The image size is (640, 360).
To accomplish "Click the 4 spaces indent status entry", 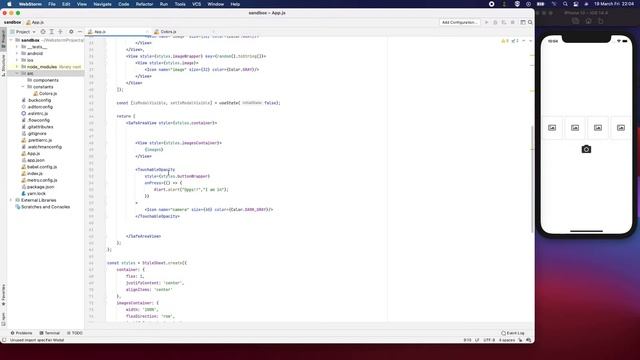I will (507, 340).
